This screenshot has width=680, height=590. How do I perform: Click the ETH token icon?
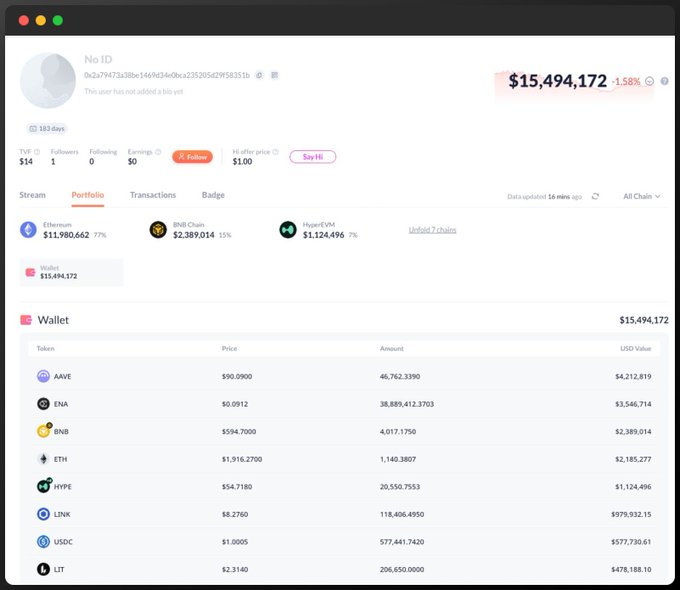coord(43,459)
